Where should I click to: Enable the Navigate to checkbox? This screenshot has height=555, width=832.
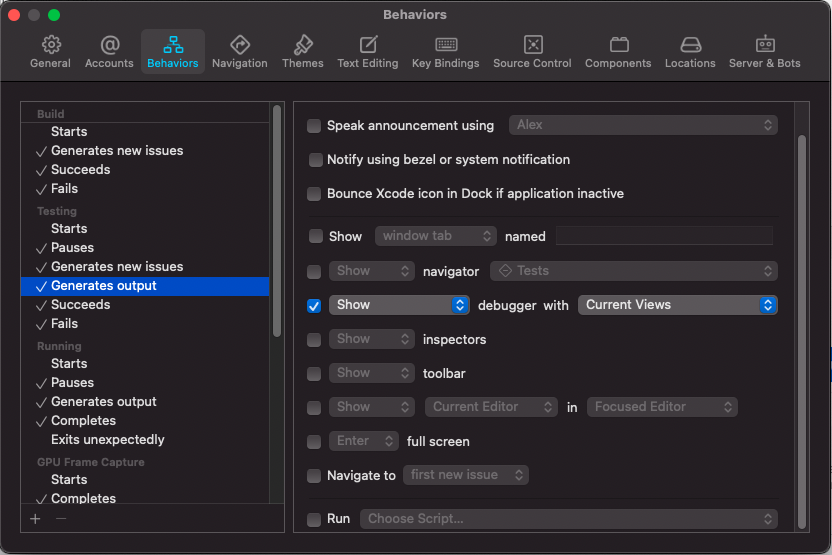click(314, 475)
